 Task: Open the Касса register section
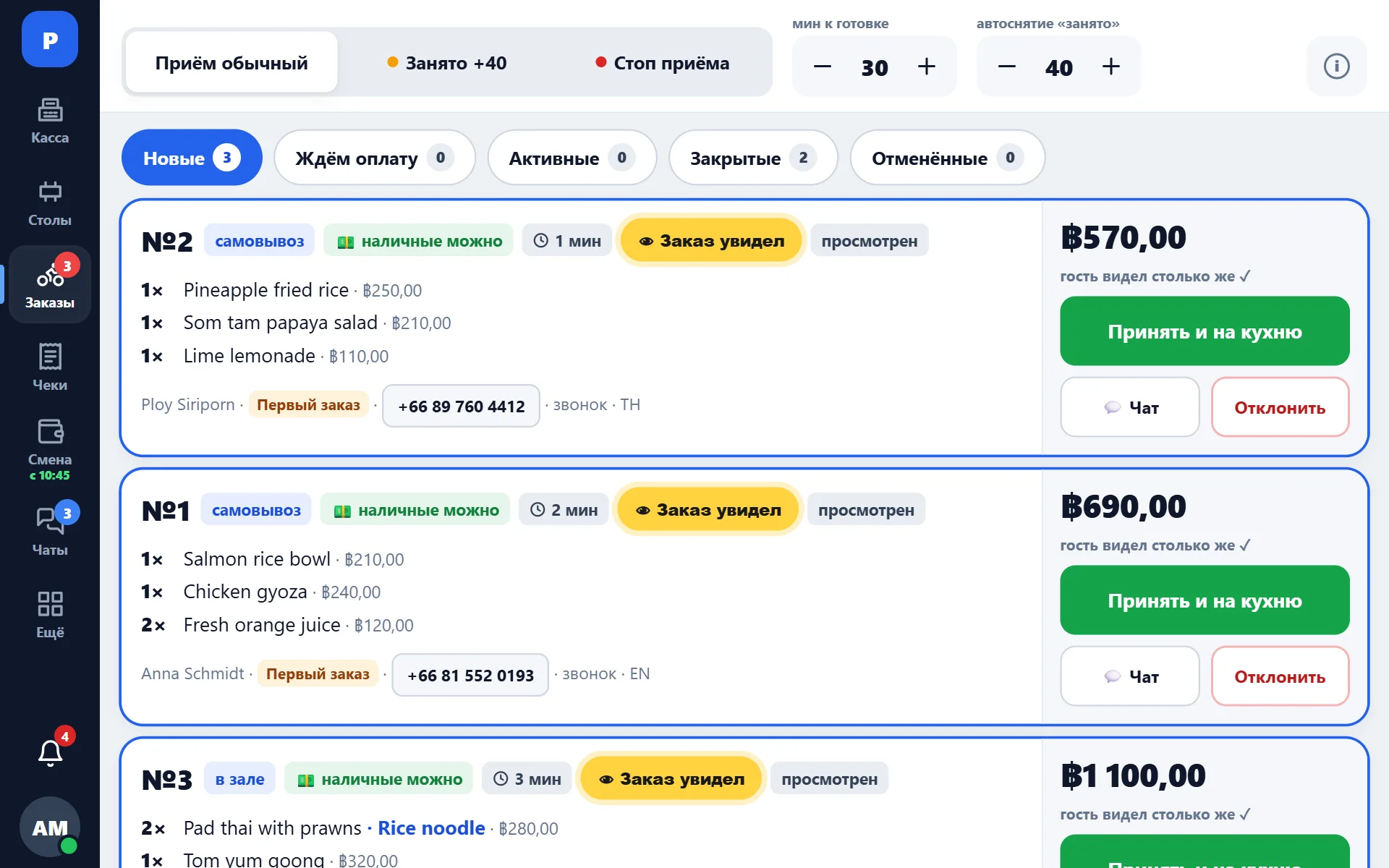(x=50, y=121)
